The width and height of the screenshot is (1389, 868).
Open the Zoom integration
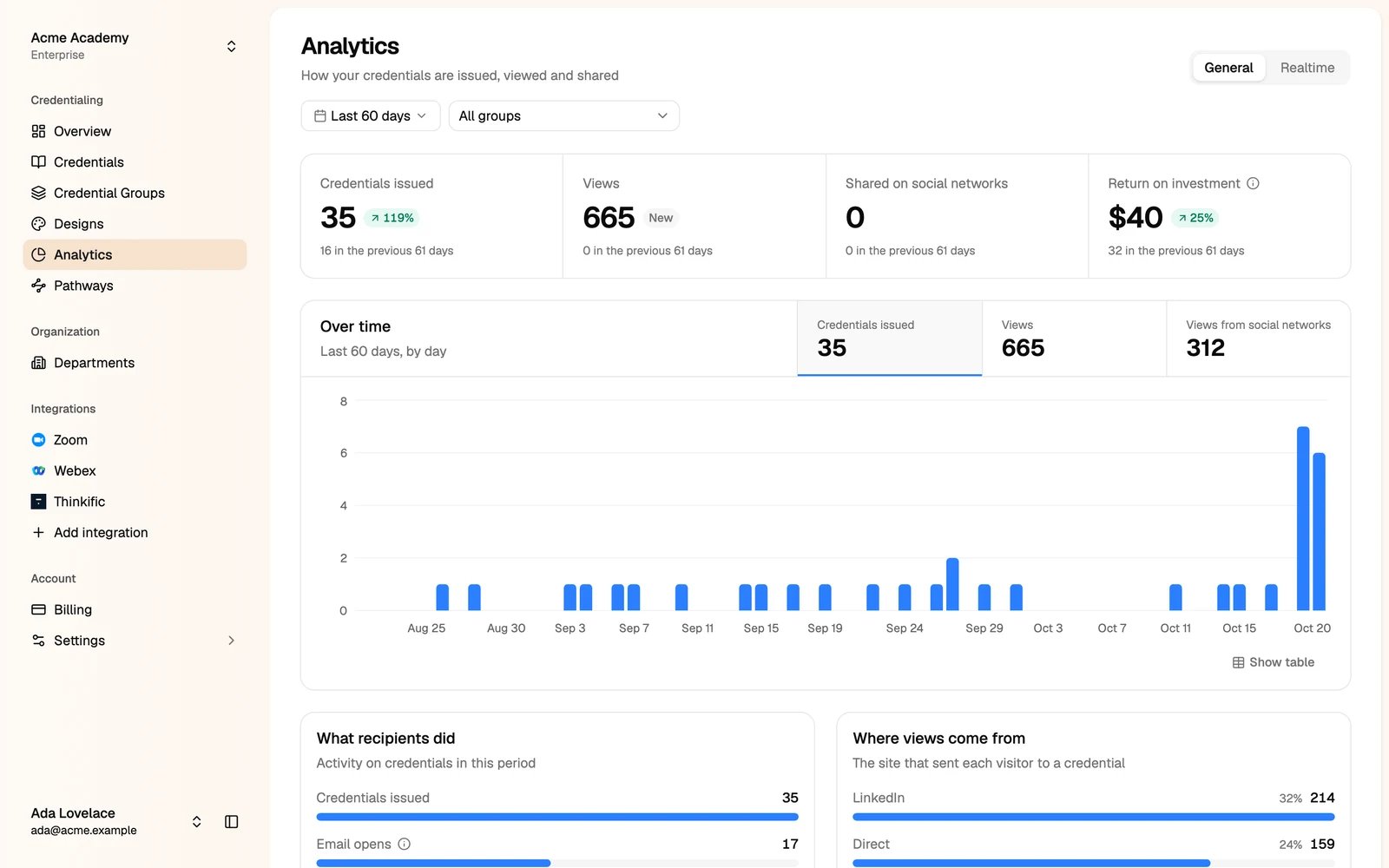pyautogui.click(x=135, y=440)
